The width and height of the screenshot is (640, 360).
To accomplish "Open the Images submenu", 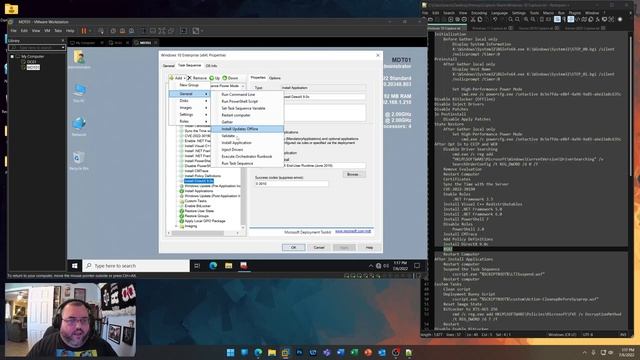I will (189, 108).
